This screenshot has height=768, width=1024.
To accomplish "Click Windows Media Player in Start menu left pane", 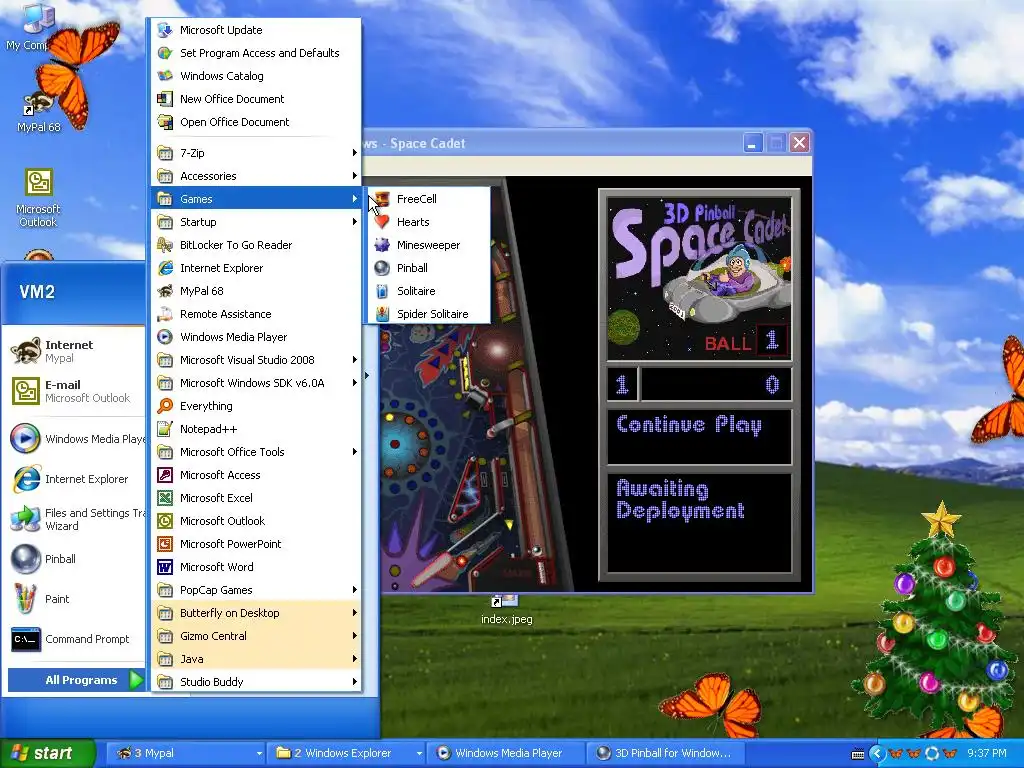I will pyautogui.click(x=74, y=439).
